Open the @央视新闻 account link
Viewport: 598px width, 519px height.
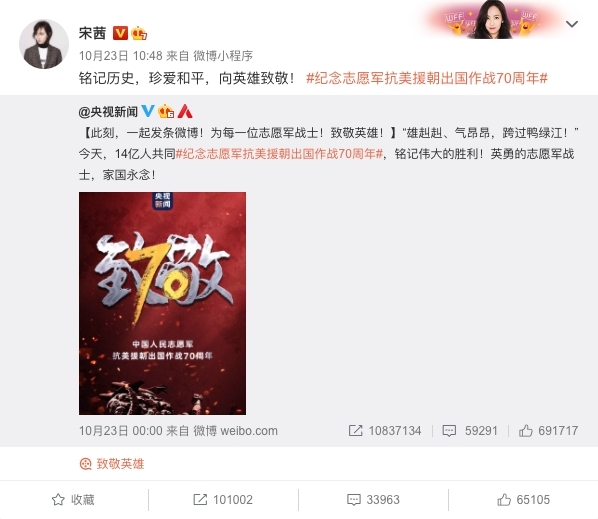pos(108,112)
